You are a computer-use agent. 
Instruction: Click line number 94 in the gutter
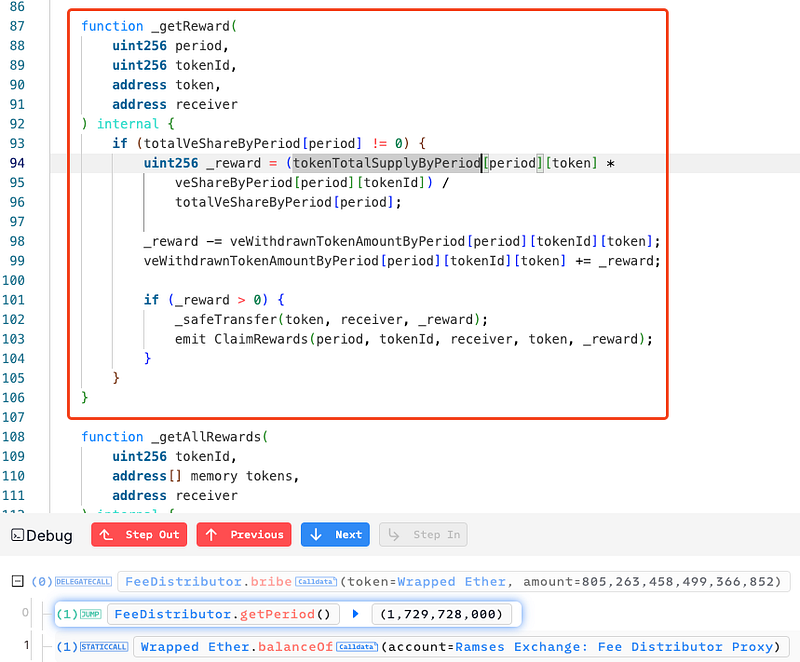tap(17, 163)
